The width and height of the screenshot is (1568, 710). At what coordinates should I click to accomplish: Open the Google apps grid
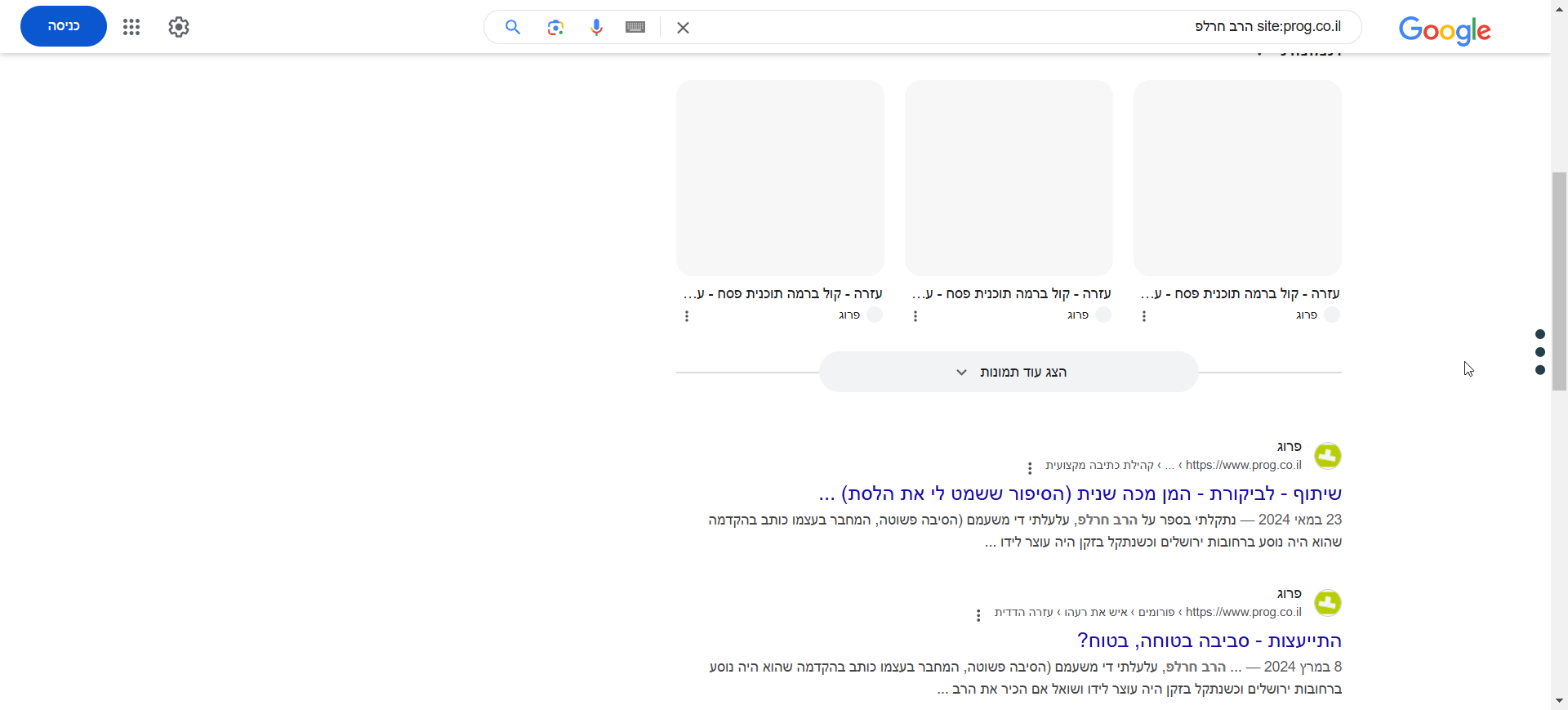pos(131,27)
